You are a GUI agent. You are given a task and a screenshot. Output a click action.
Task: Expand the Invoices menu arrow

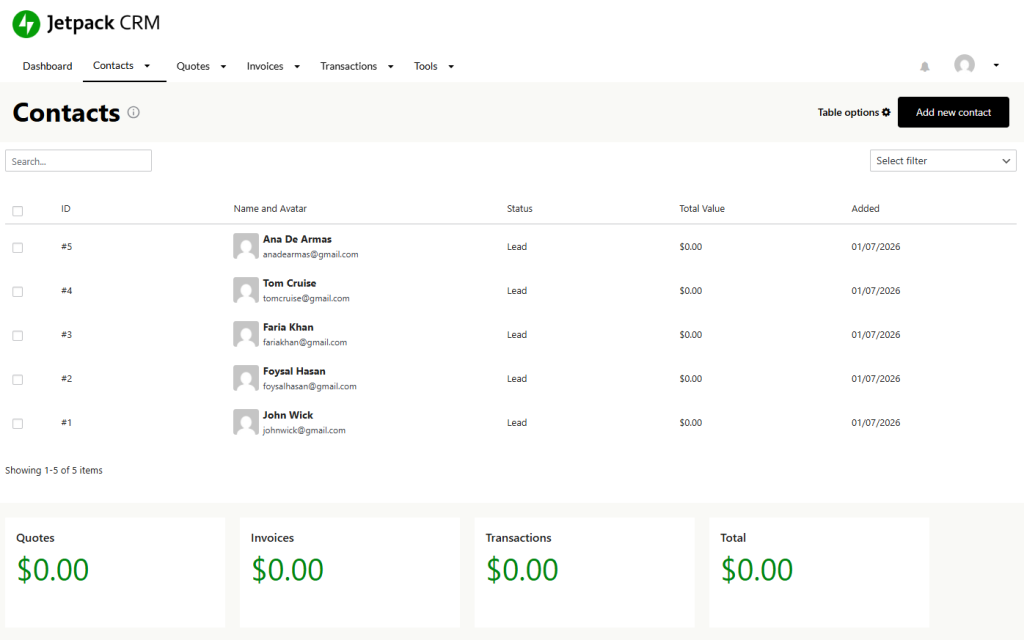pyautogui.click(x=297, y=67)
